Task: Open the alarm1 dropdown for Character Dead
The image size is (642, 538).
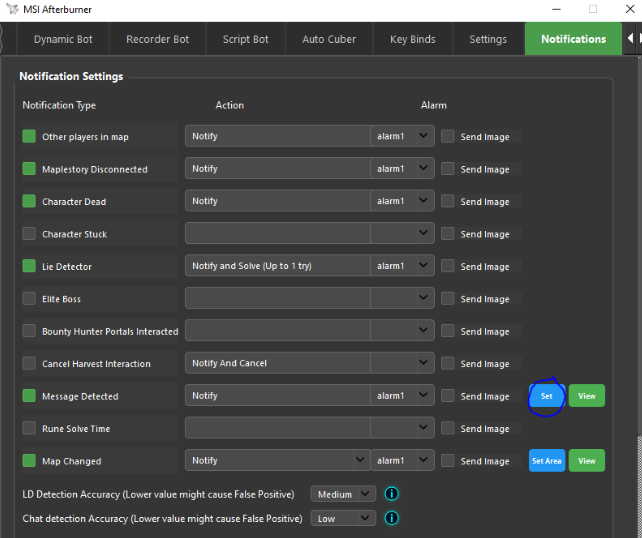Action: click(x=402, y=201)
